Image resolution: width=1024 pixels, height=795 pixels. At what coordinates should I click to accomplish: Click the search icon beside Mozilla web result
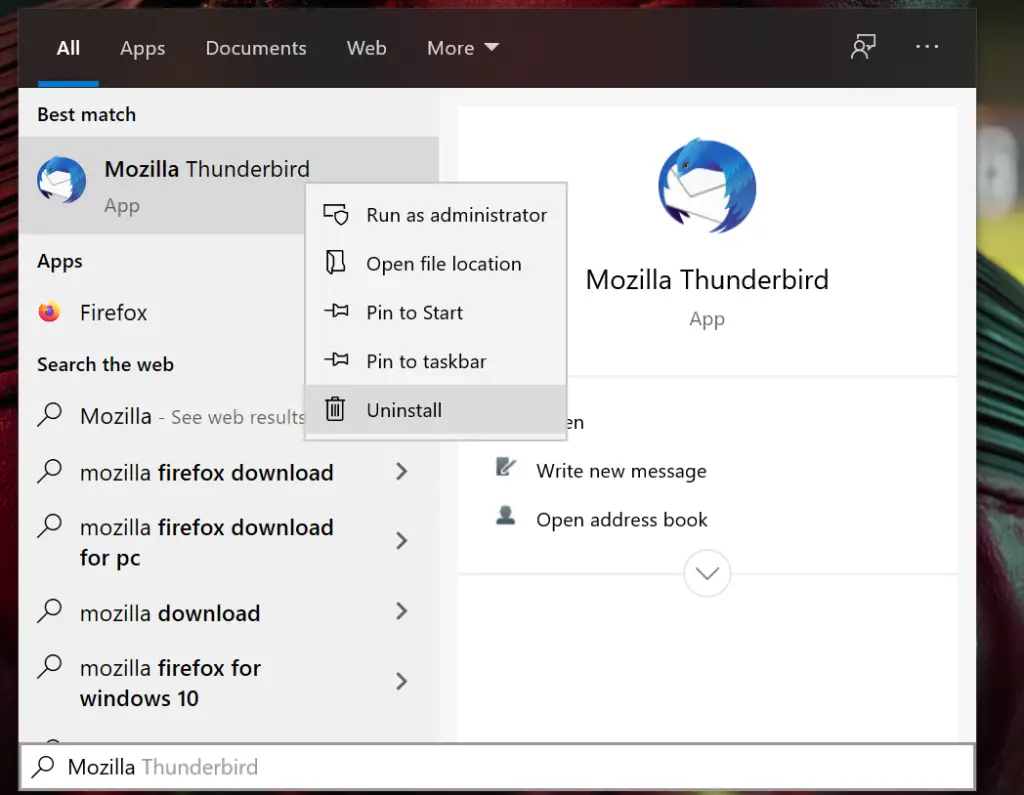point(50,415)
